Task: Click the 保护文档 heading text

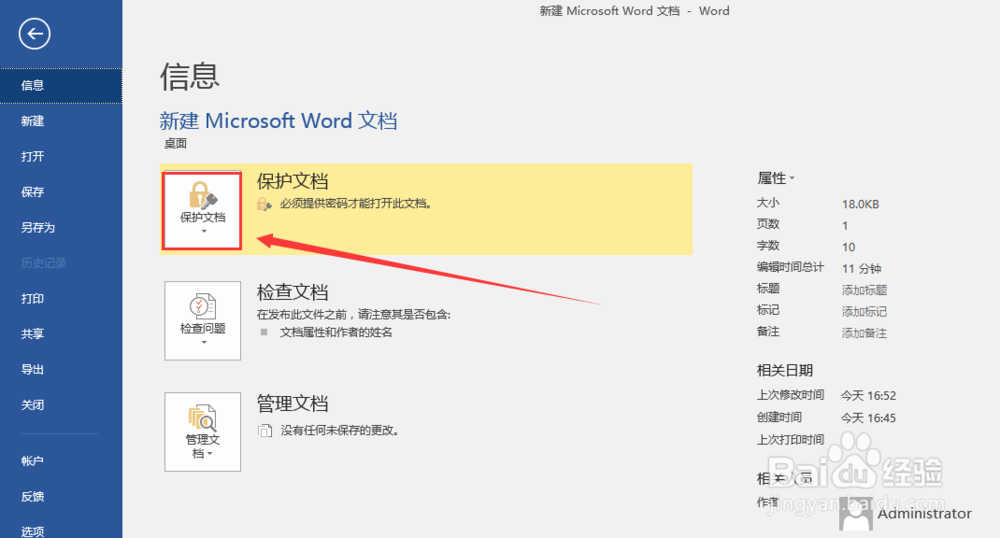Action: (x=292, y=182)
